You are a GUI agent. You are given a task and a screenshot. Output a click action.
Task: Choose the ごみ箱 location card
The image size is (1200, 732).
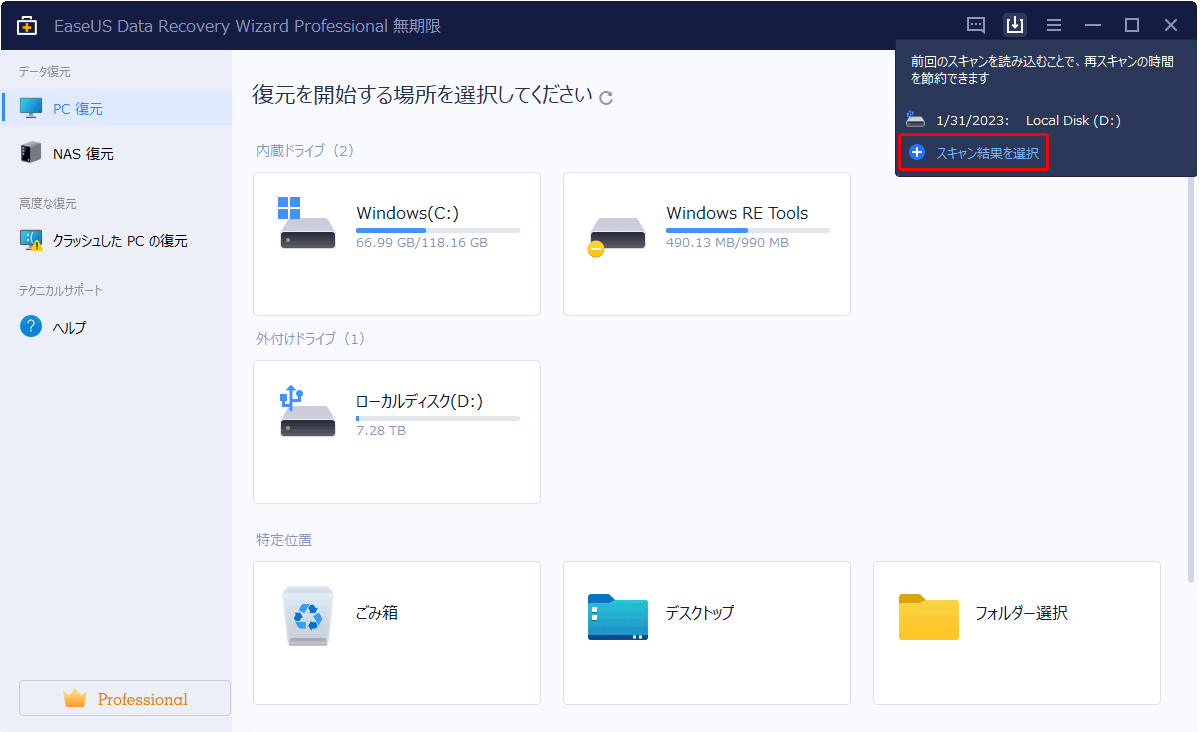(x=397, y=633)
